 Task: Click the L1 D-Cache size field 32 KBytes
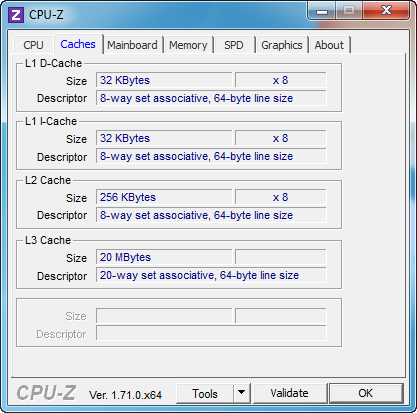164,80
